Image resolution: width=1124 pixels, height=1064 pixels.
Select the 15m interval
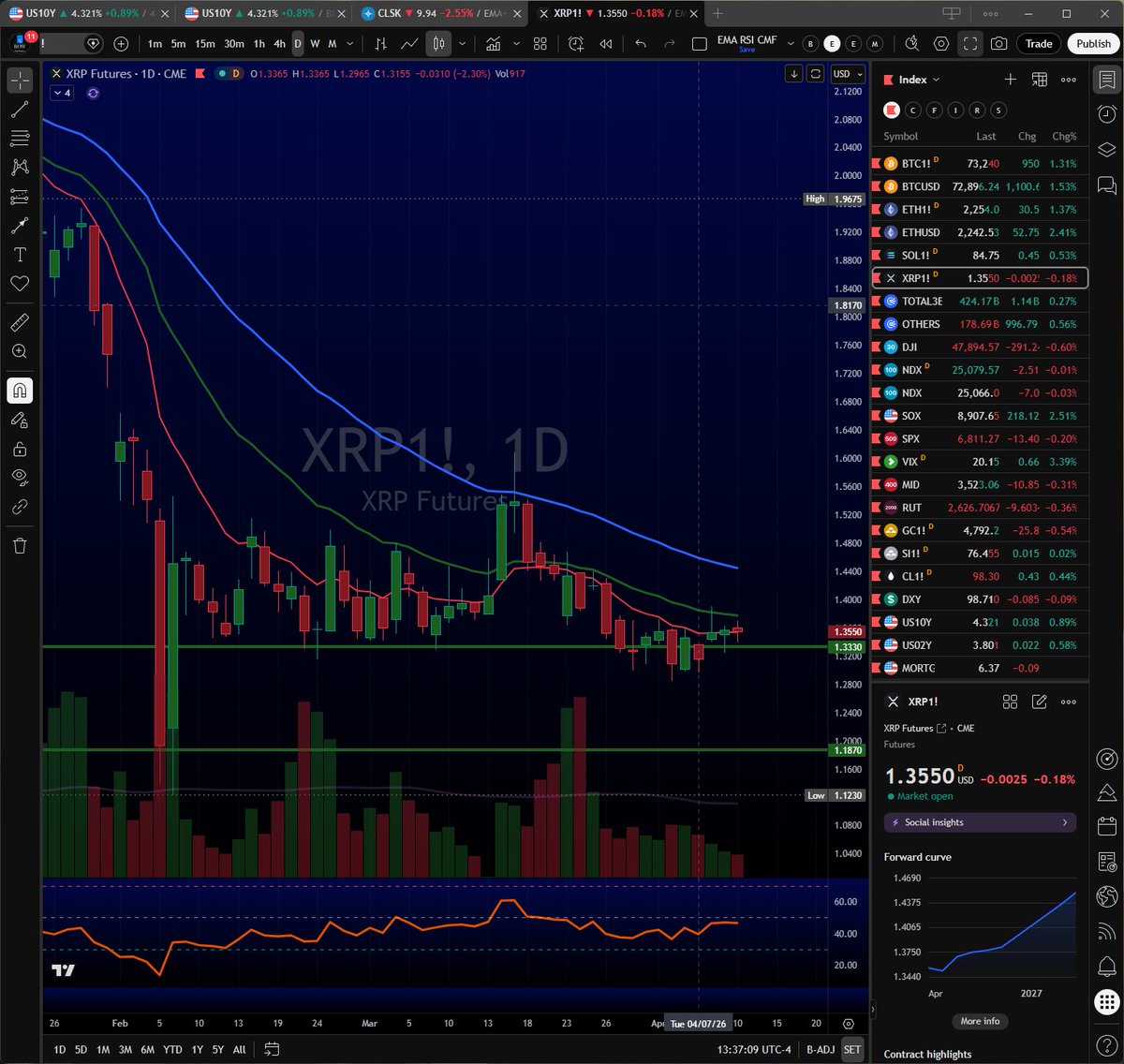[205, 44]
